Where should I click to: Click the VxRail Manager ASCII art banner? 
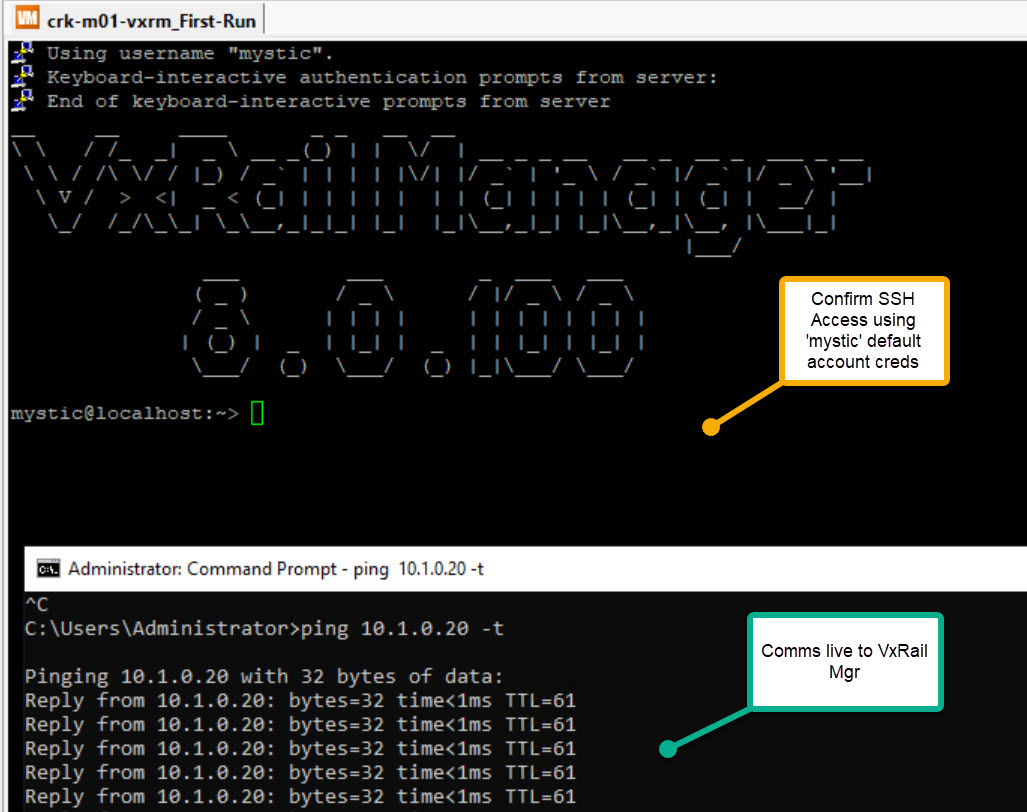tap(440, 190)
